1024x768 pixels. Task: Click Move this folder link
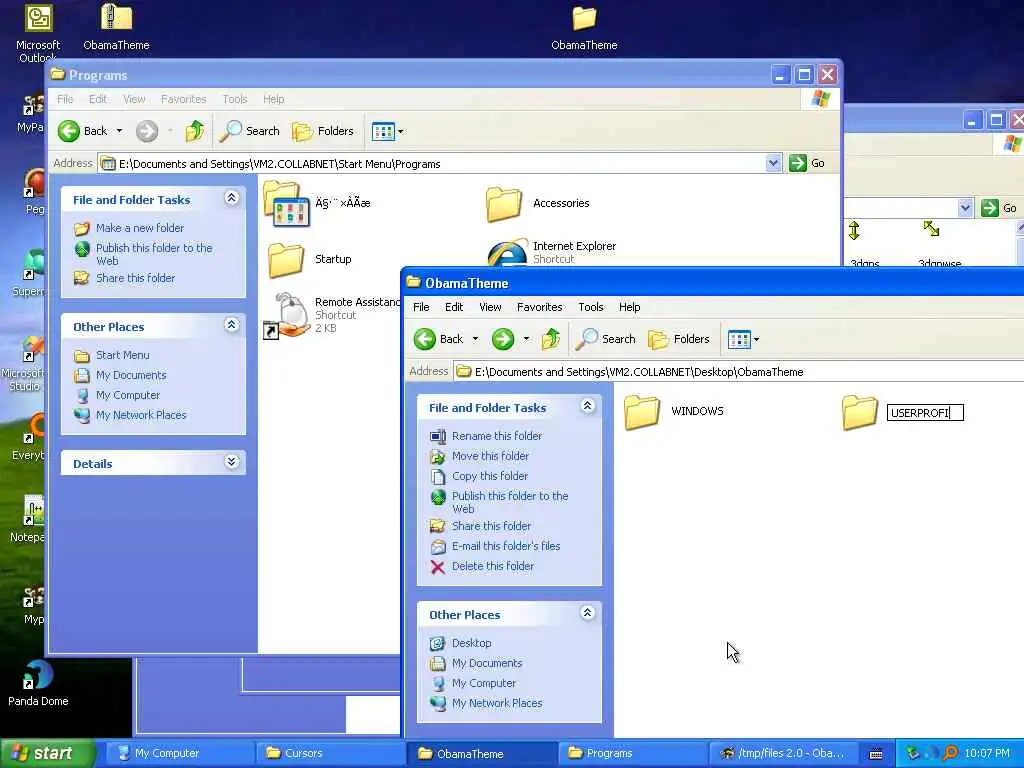tap(490, 456)
